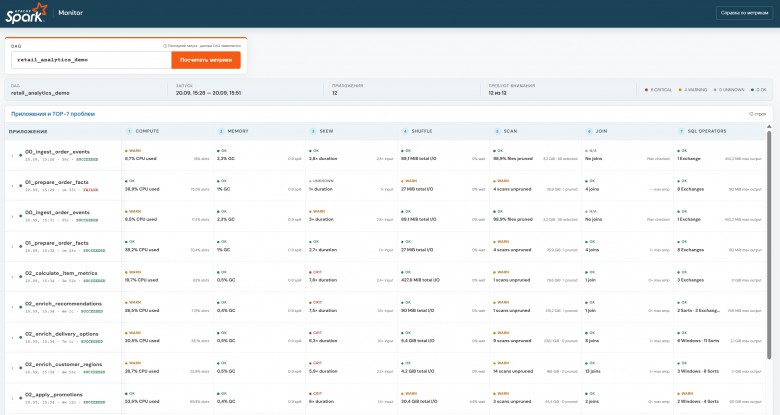Expand the failed 01_prepare_order_facts row

click(12, 186)
